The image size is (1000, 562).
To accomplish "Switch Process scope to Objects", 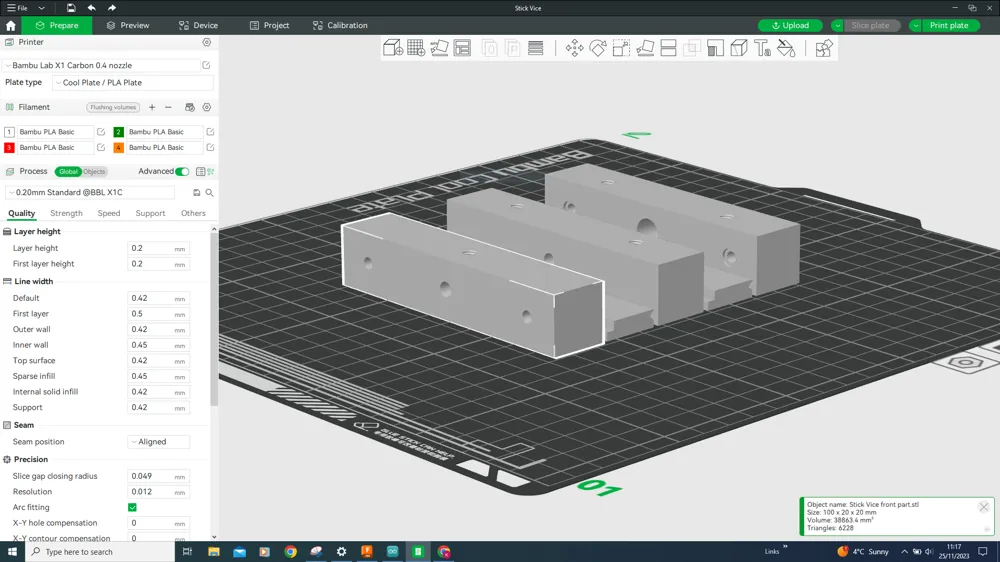I will pos(94,172).
